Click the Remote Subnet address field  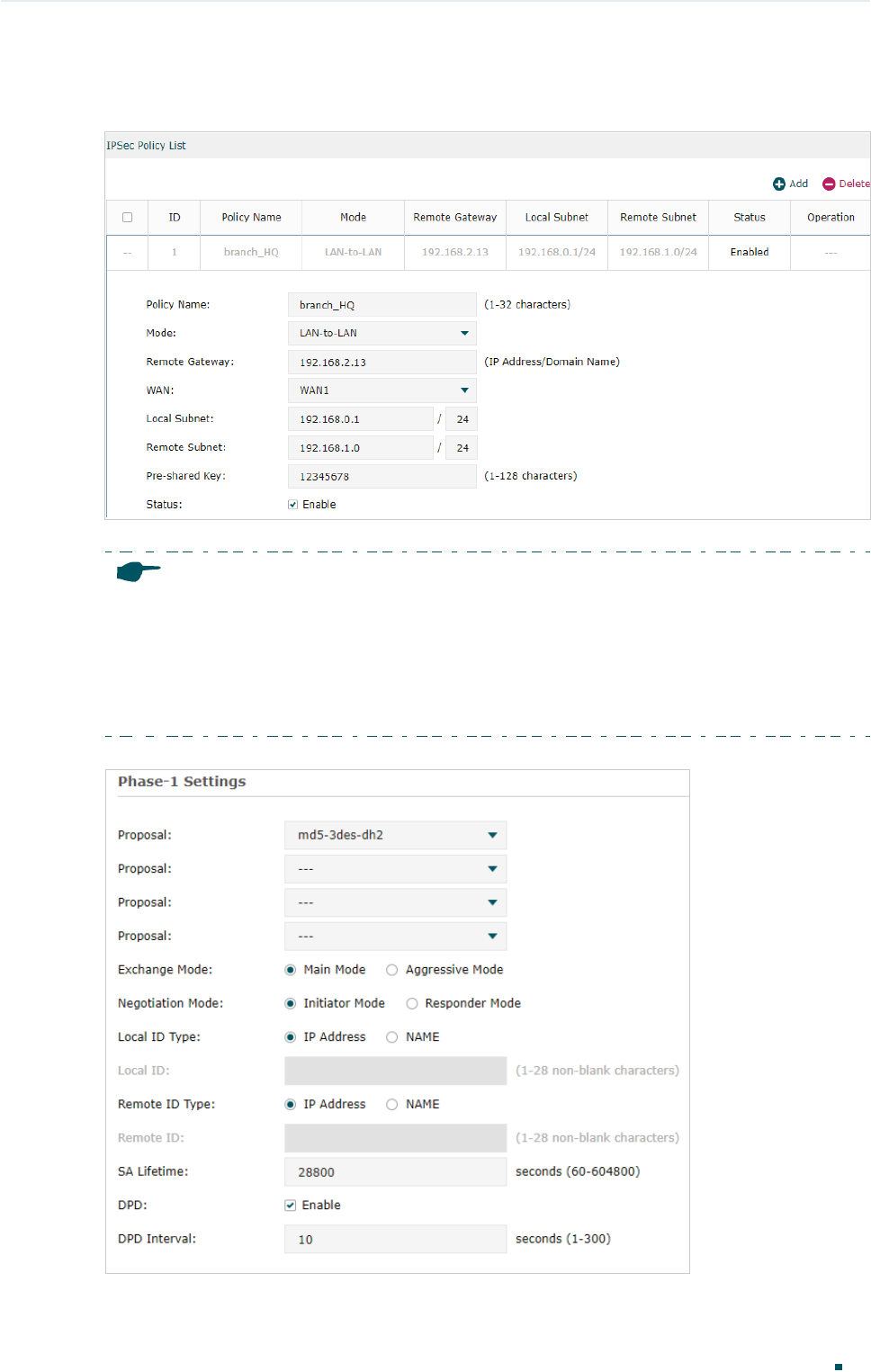pos(360,448)
